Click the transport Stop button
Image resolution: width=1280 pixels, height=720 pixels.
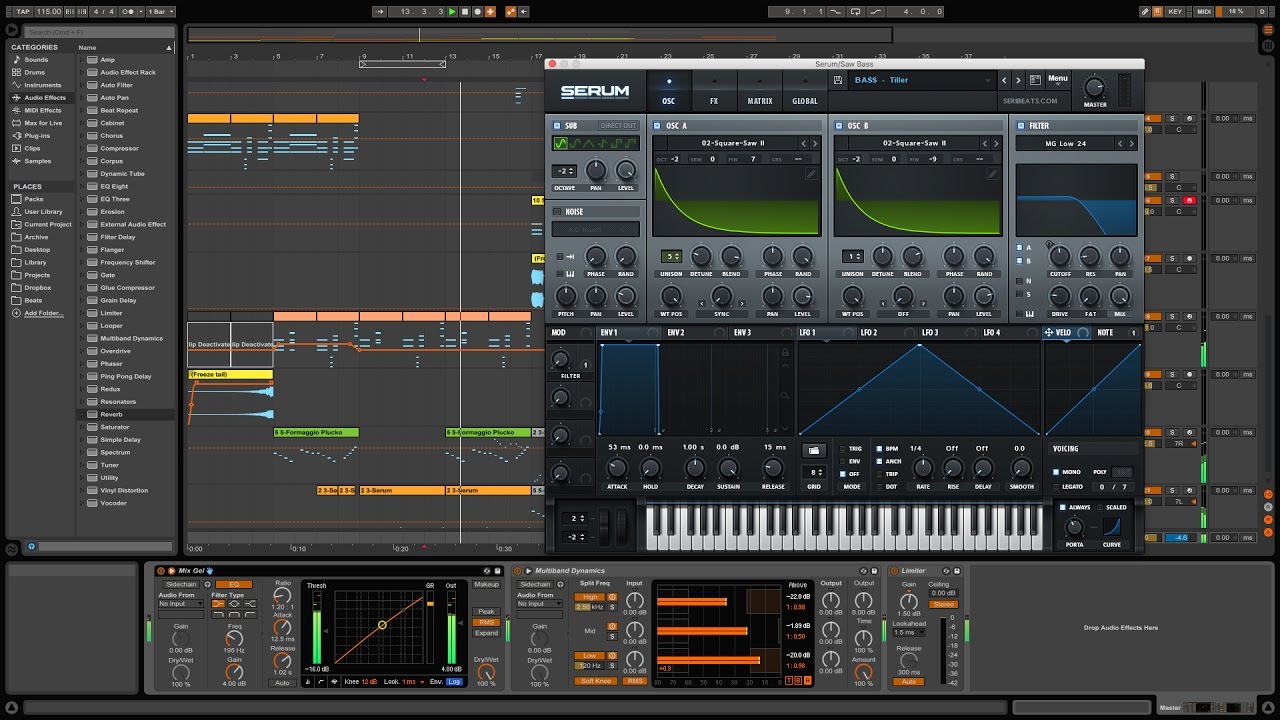click(x=465, y=11)
